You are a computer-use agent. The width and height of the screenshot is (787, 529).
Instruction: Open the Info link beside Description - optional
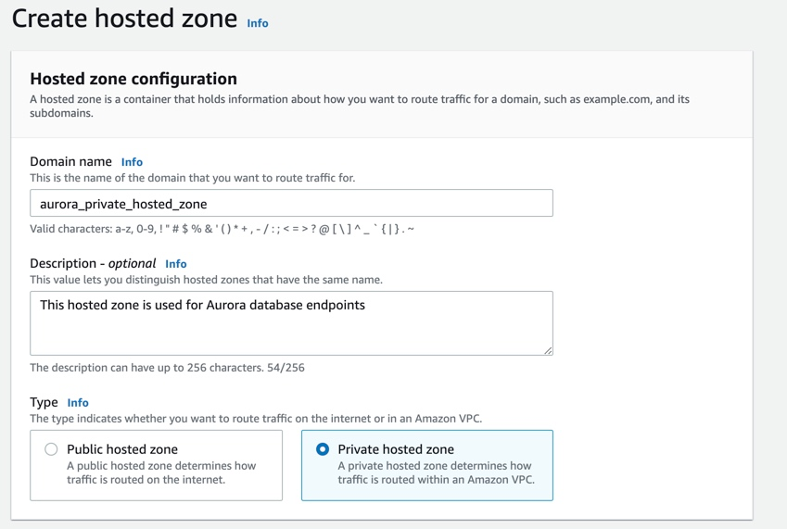tap(176, 264)
